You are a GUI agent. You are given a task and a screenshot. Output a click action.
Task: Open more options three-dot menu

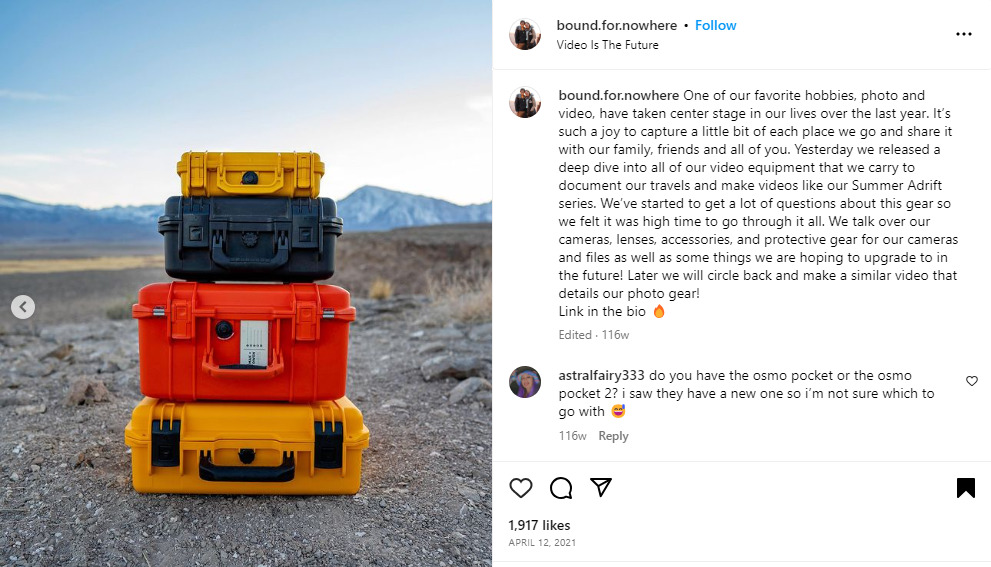click(x=964, y=34)
